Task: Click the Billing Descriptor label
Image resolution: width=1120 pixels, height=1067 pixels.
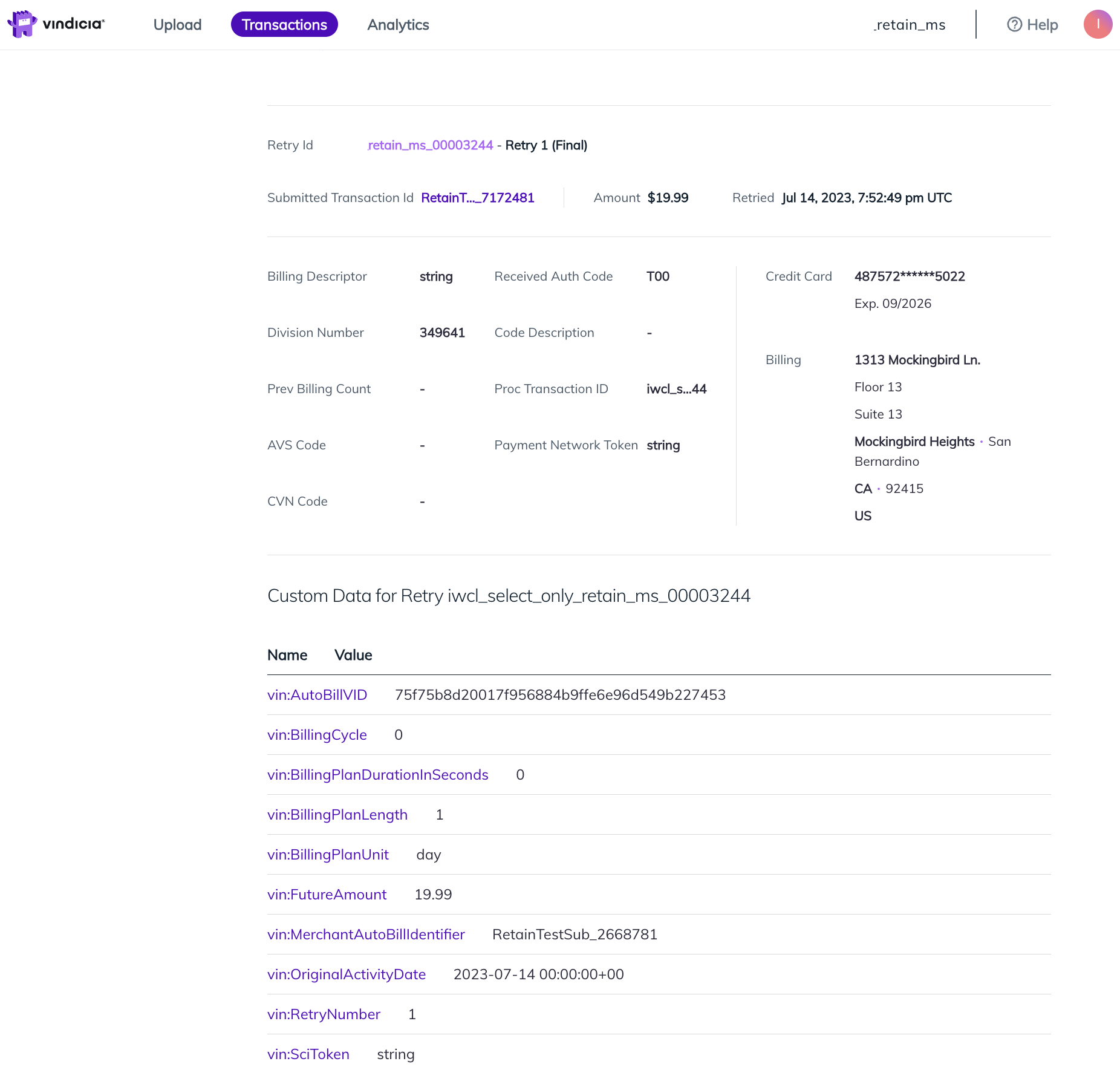Action: 317,276
